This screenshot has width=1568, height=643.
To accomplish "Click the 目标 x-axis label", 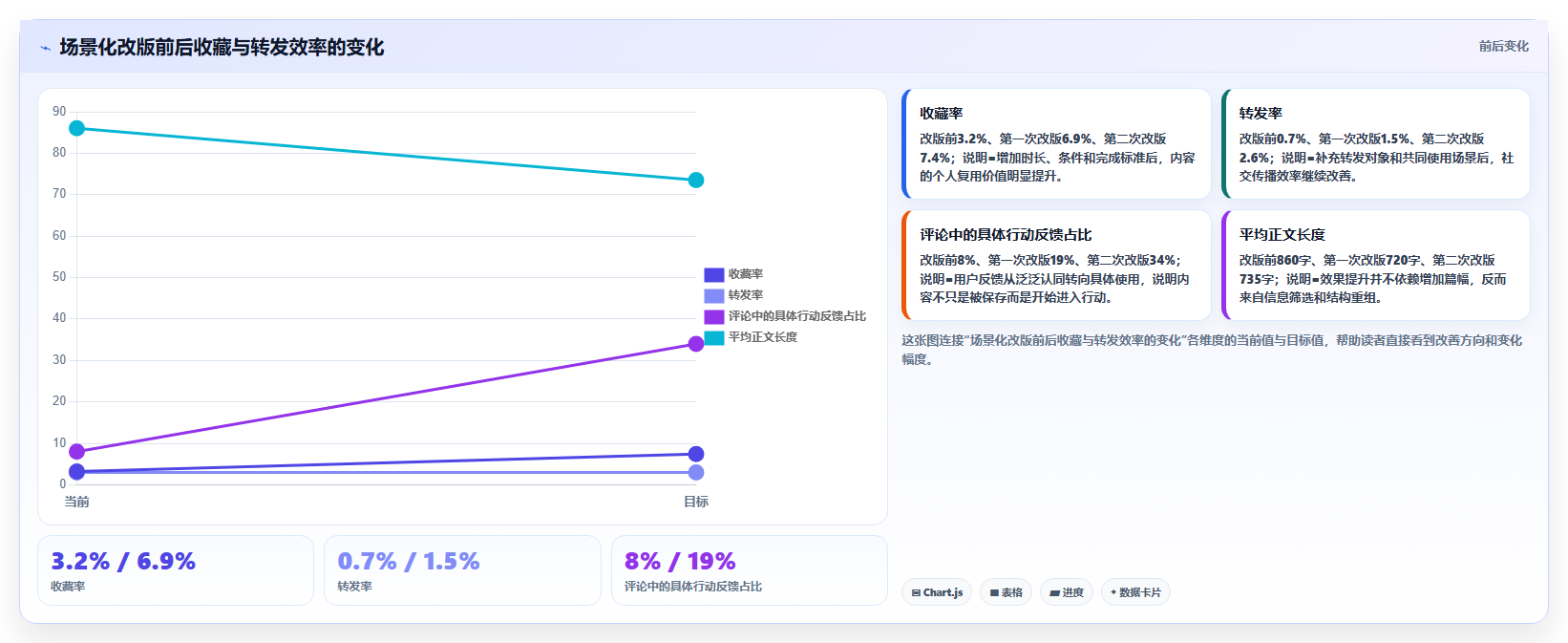I will [x=696, y=502].
